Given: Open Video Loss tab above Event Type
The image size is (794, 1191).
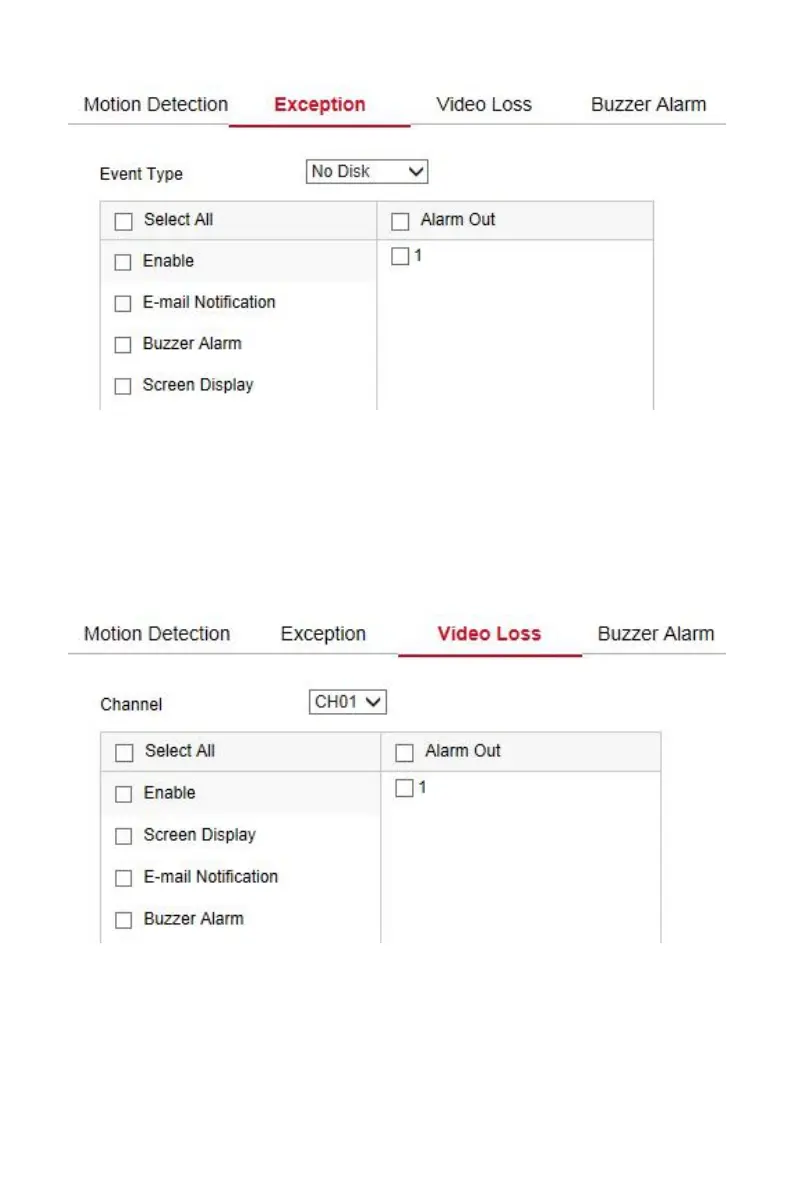Looking at the screenshot, I should 484,105.
